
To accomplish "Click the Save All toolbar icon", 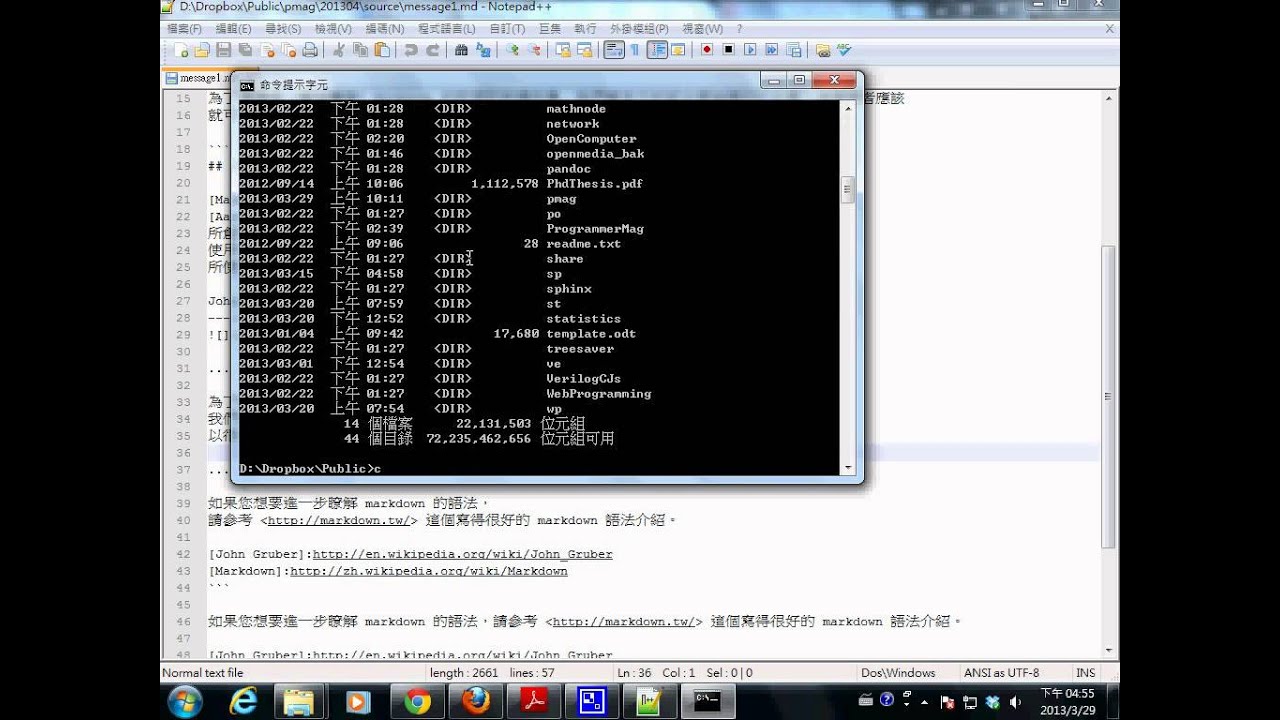I will (245, 50).
